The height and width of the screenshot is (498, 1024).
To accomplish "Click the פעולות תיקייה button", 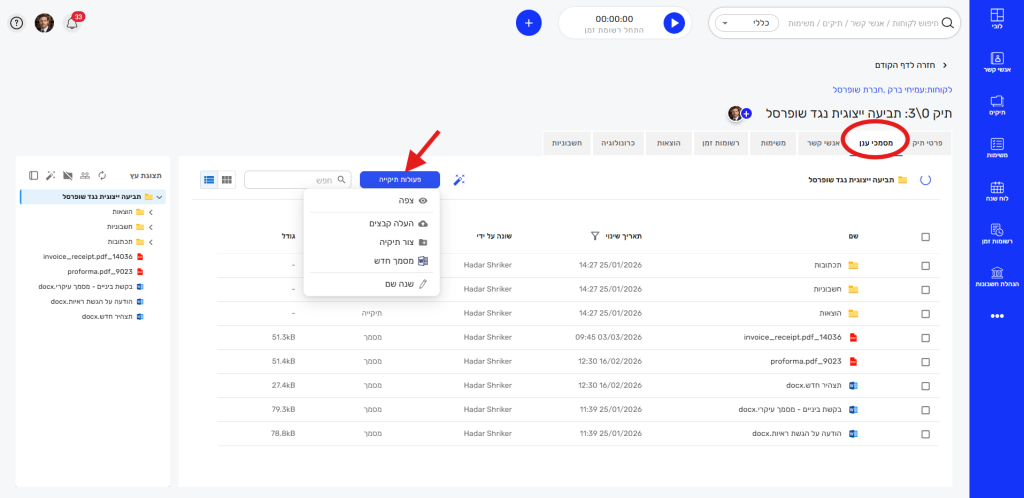I will pos(399,179).
